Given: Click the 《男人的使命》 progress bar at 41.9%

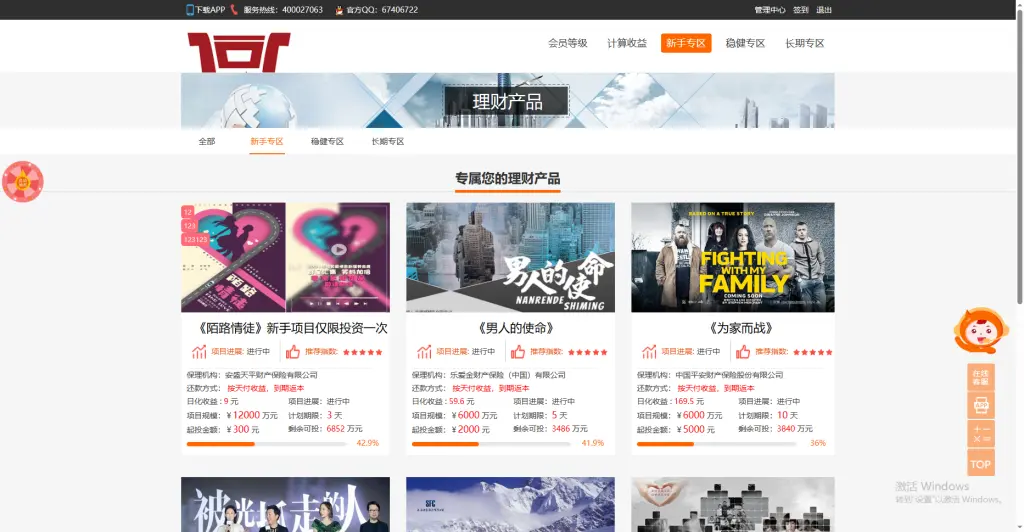Looking at the screenshot, I should point(490,443).
